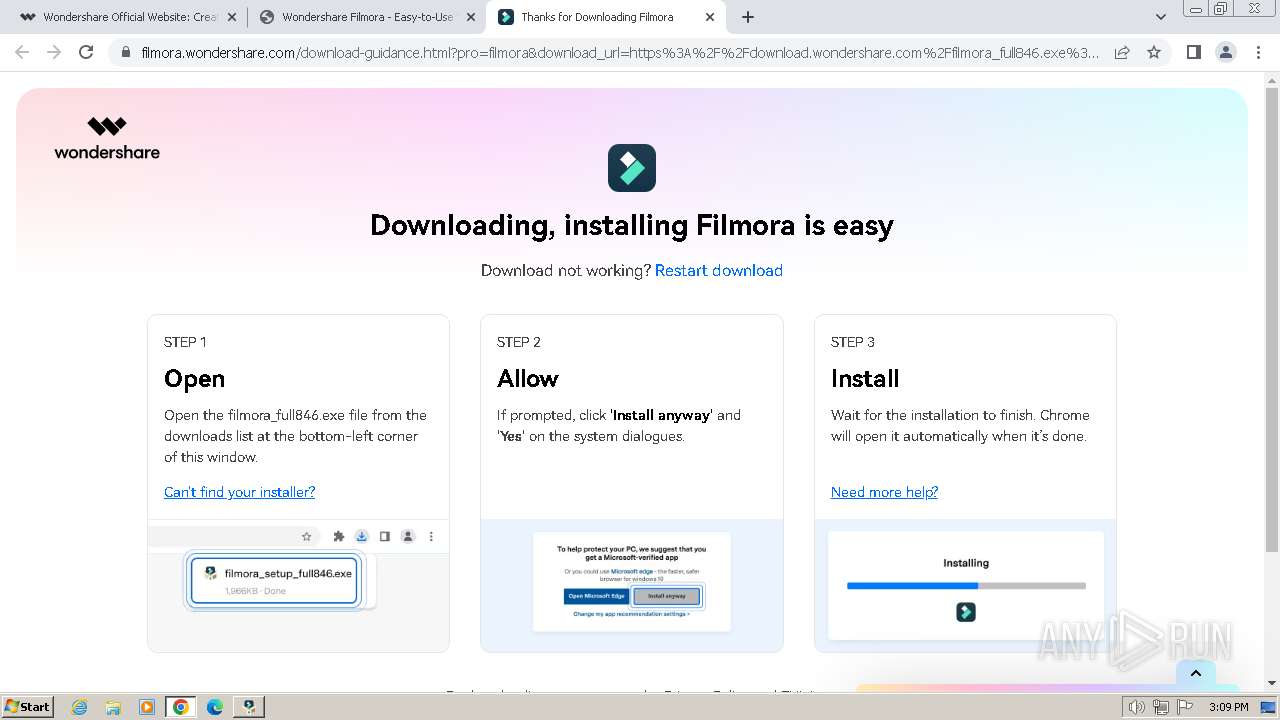
Task: Go back in the browser
Action: [x=22, y=52]
